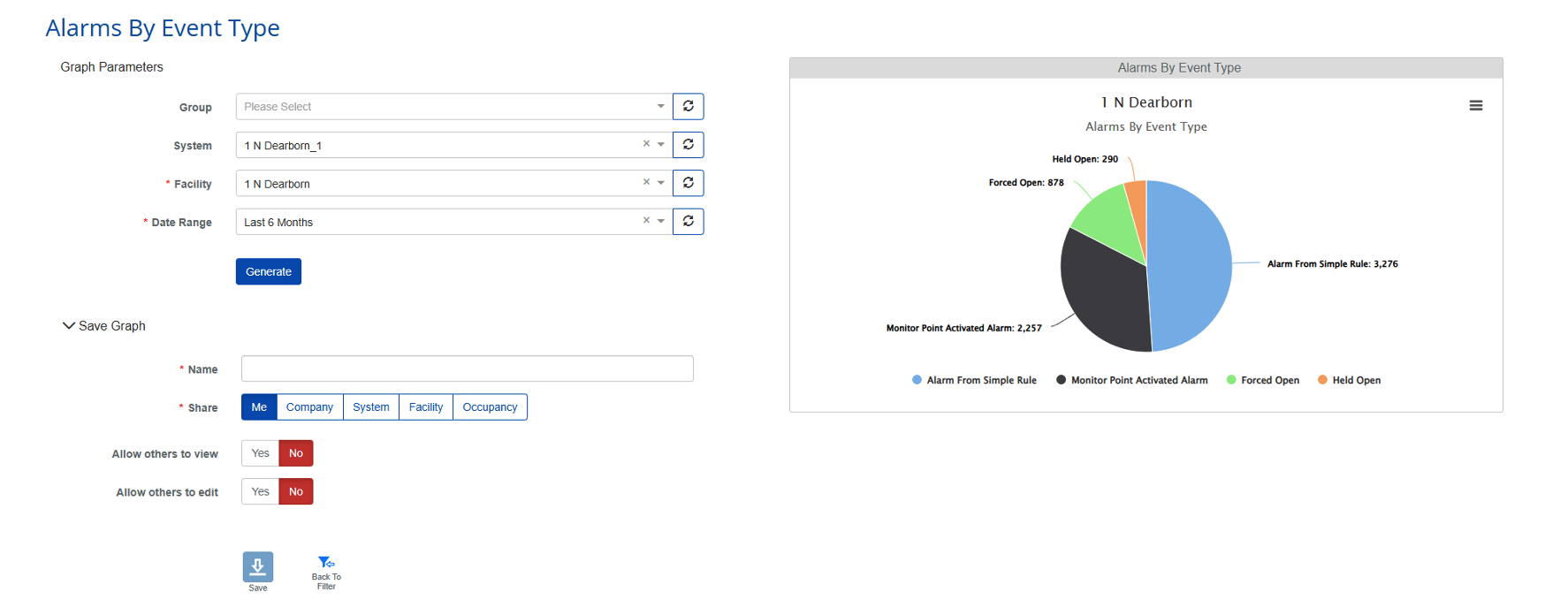Share graph with Company option
This screenshot has width=1568, height=615.
pyautogui.click(x=309, y=407)
